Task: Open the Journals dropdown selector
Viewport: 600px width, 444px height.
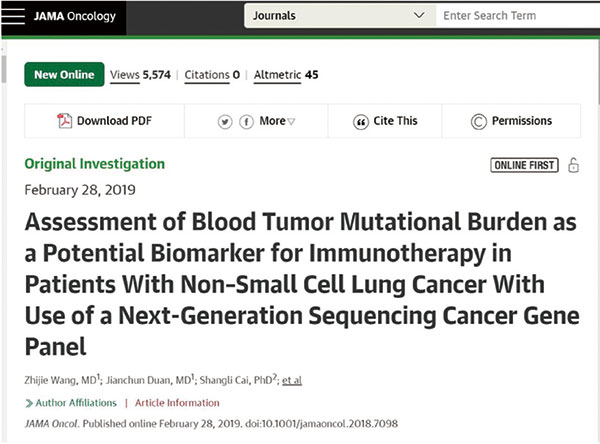Action: point(340,16)
